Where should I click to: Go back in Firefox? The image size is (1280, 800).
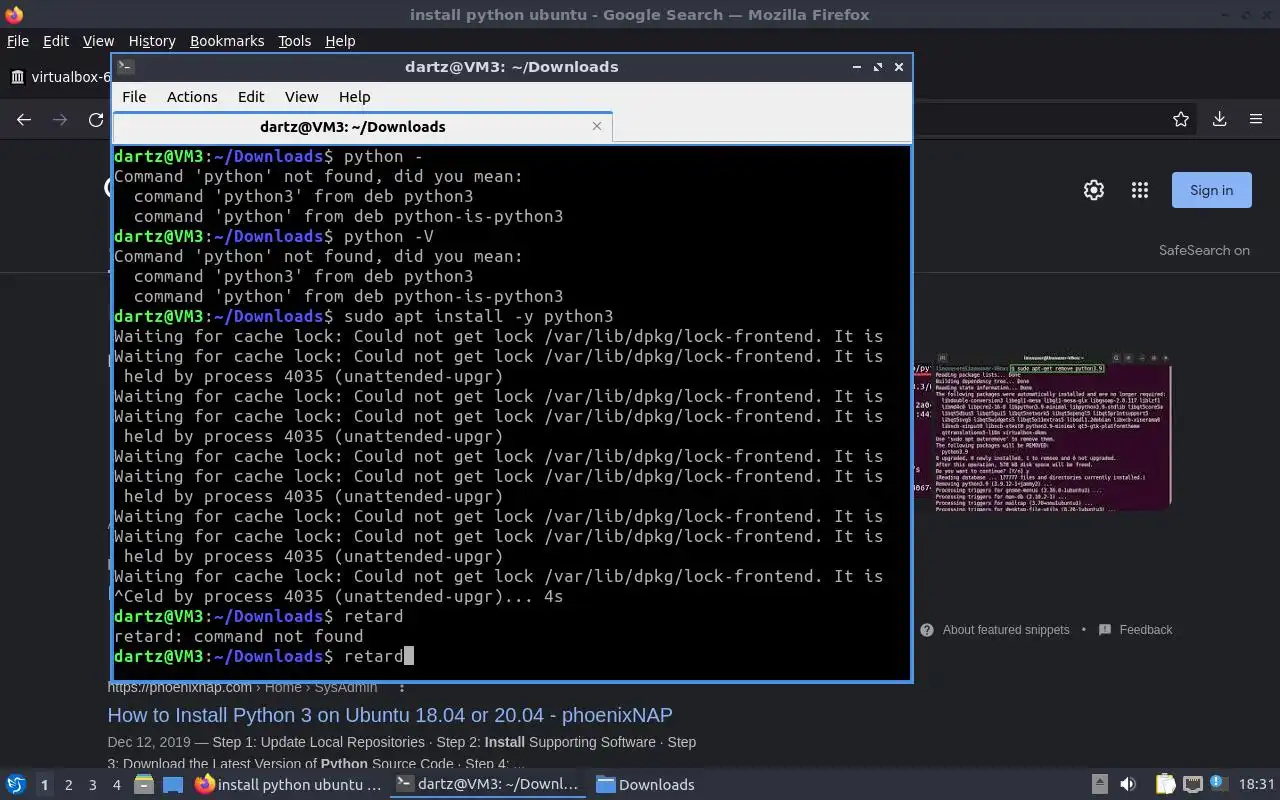(x=24, y=120)
